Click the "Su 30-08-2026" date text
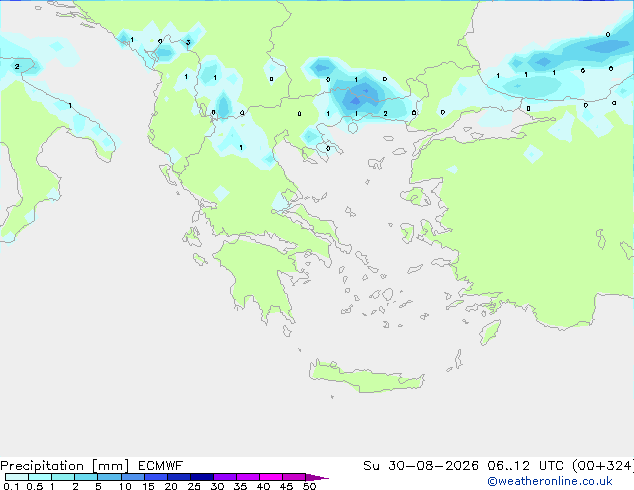This screenshot has width=634, height=490. click(421, 466)
